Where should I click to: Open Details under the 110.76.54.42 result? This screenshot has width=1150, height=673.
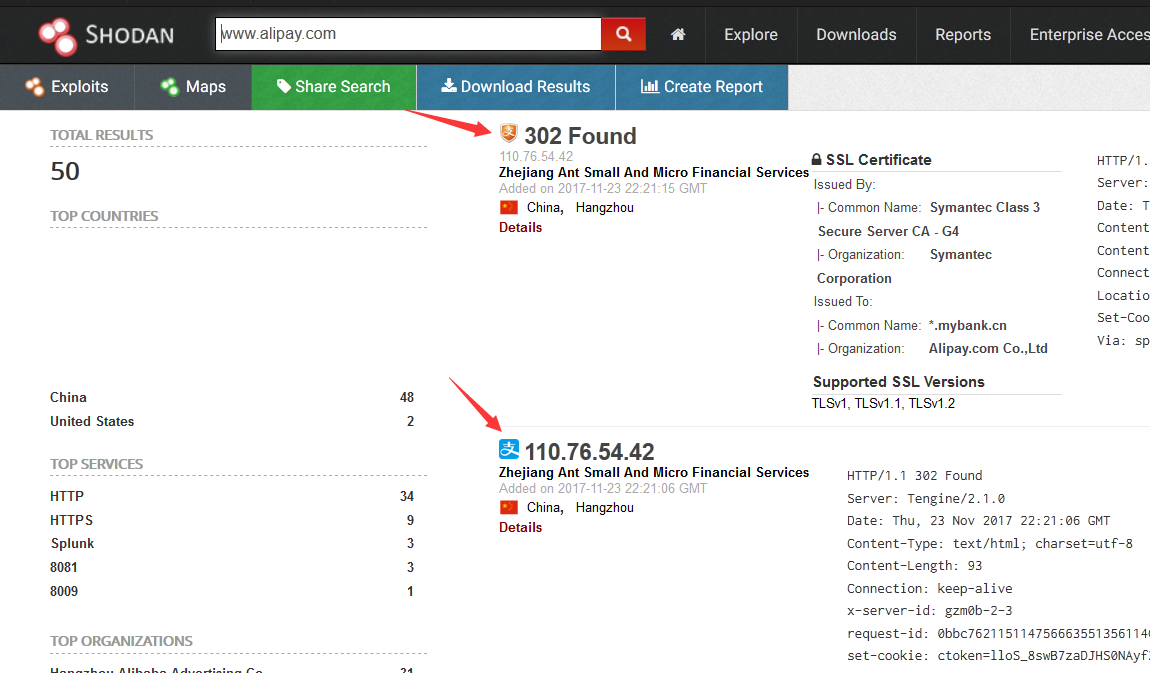520,527
